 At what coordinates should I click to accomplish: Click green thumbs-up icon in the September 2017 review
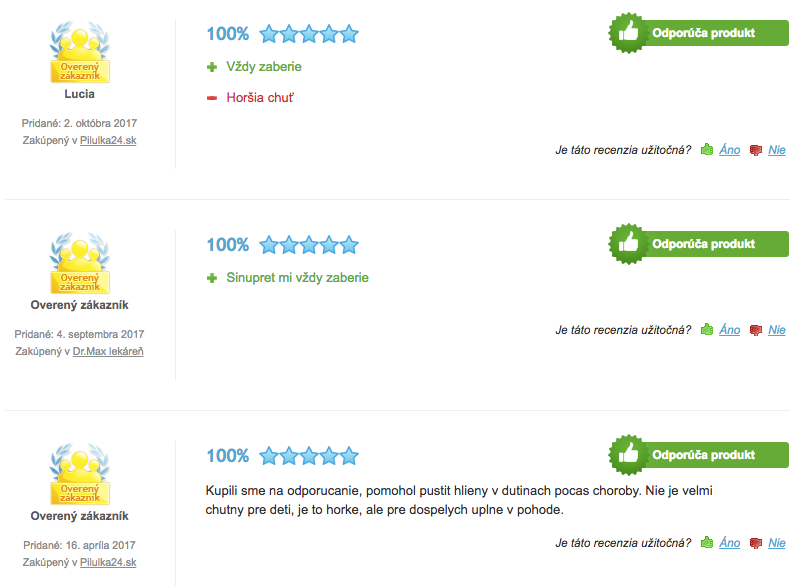(x=707, y=329)
